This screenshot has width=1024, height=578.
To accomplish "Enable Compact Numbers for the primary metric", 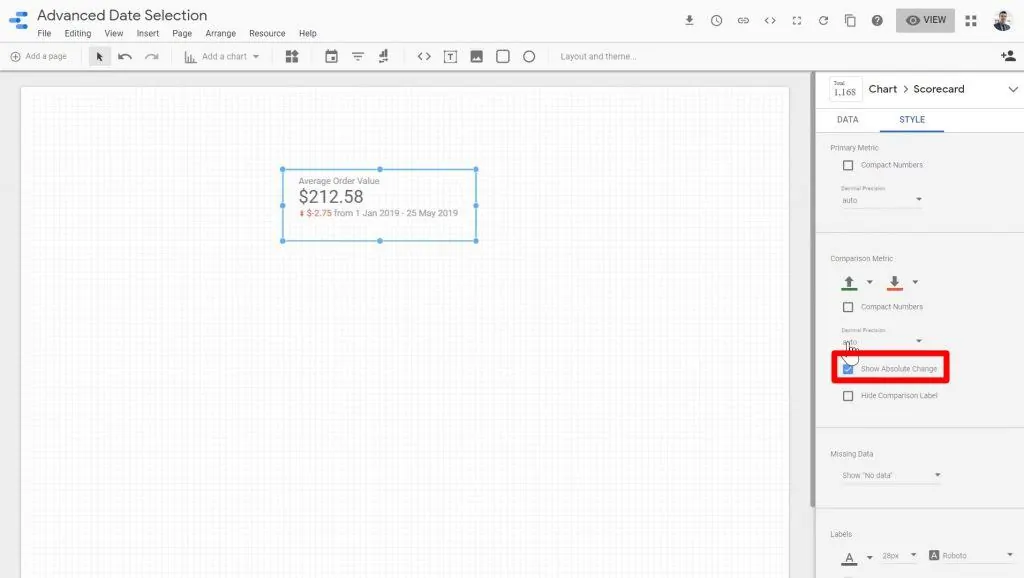I will [848, 165].
